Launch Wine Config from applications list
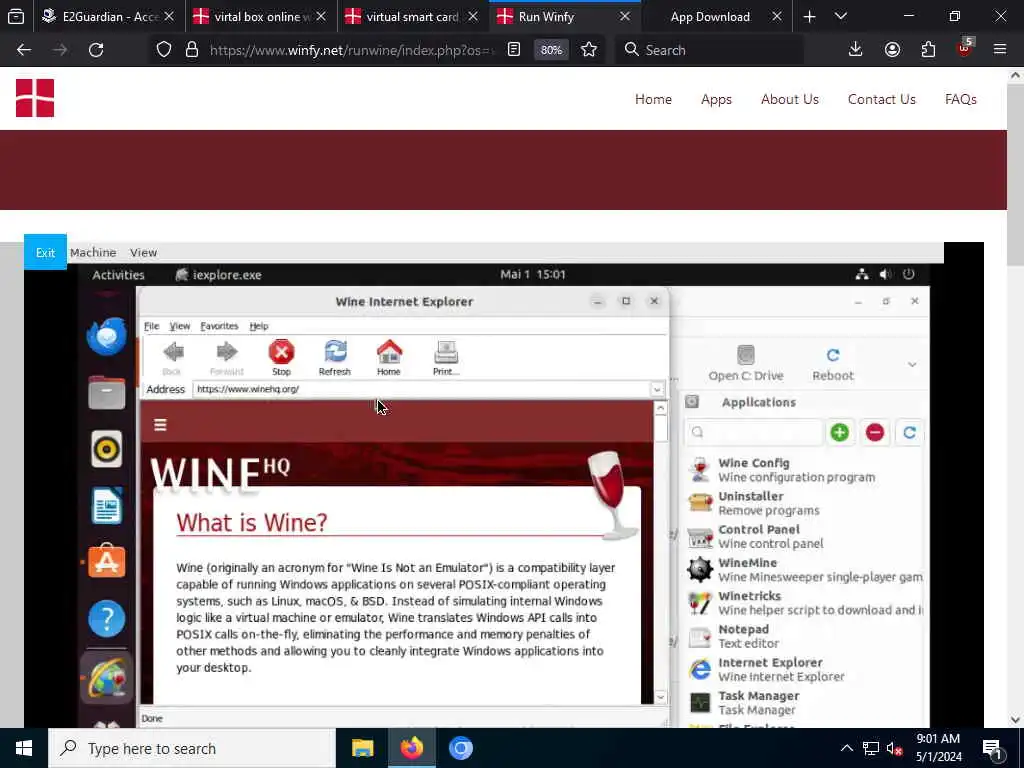The height and width of the screenshot is (768, 1024). point(805,470)
